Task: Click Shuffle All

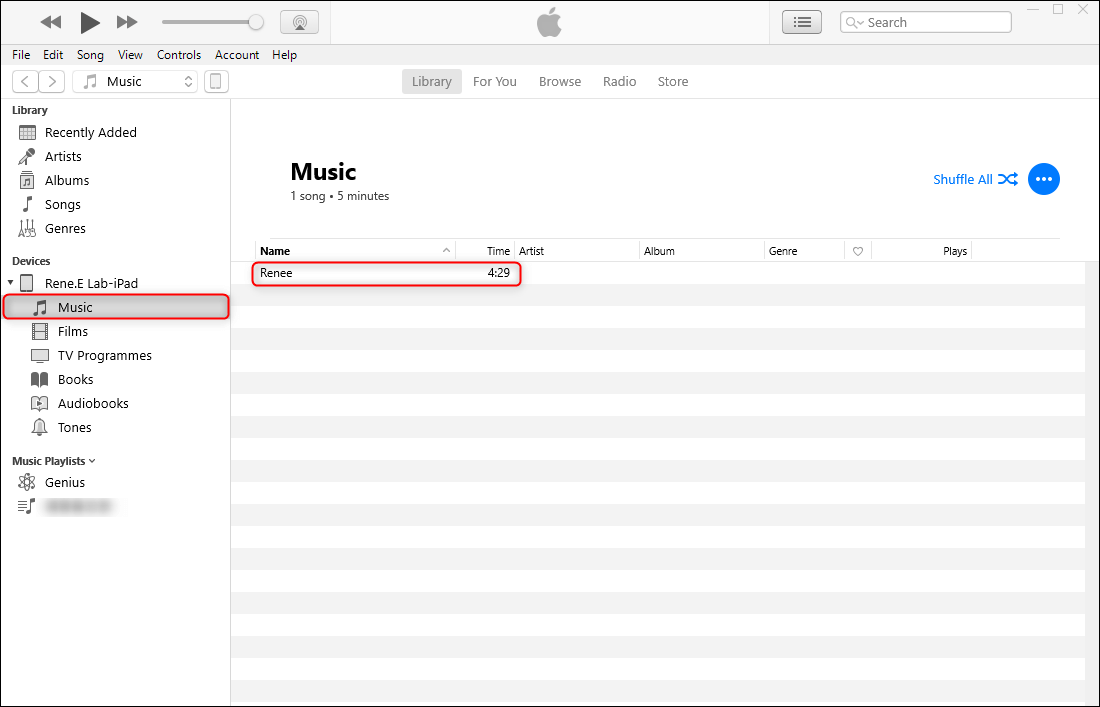Action: [975, 180]
